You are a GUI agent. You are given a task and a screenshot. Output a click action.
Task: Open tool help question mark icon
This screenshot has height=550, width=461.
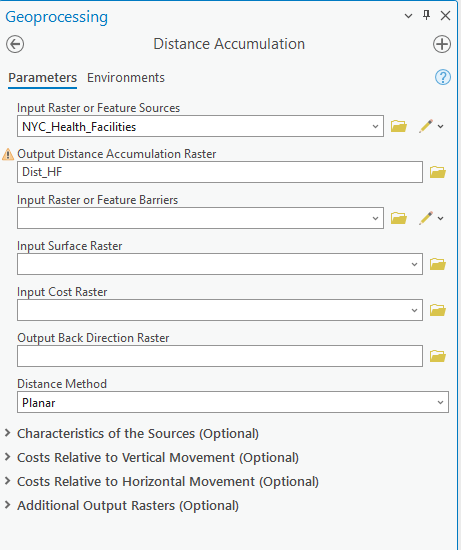[x=443, y=77]
